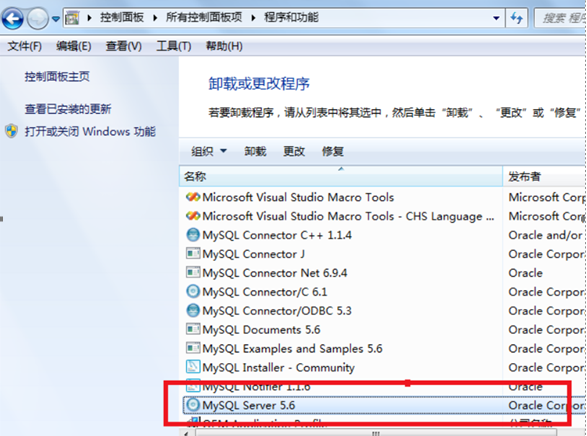Click the Macro Tools CHS Language icon
The height and width of the screenshot is (436, 587).
click(x=193, y=216)
